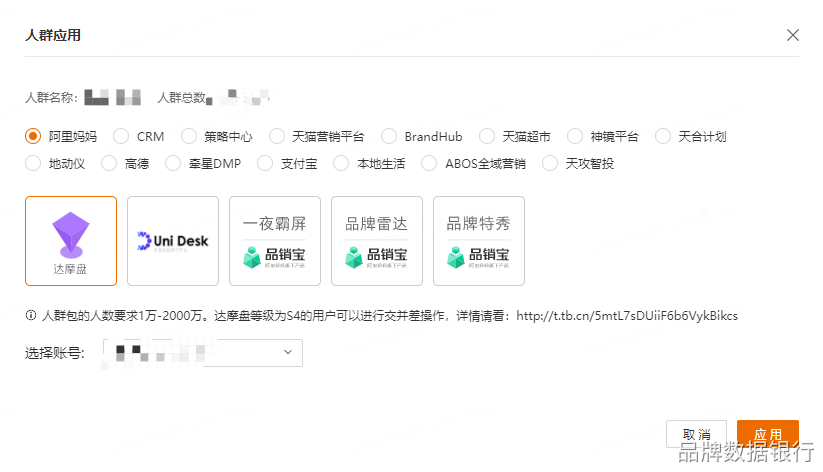
Task: Select the 神镜平台 radio button
Action: point(575,137)
